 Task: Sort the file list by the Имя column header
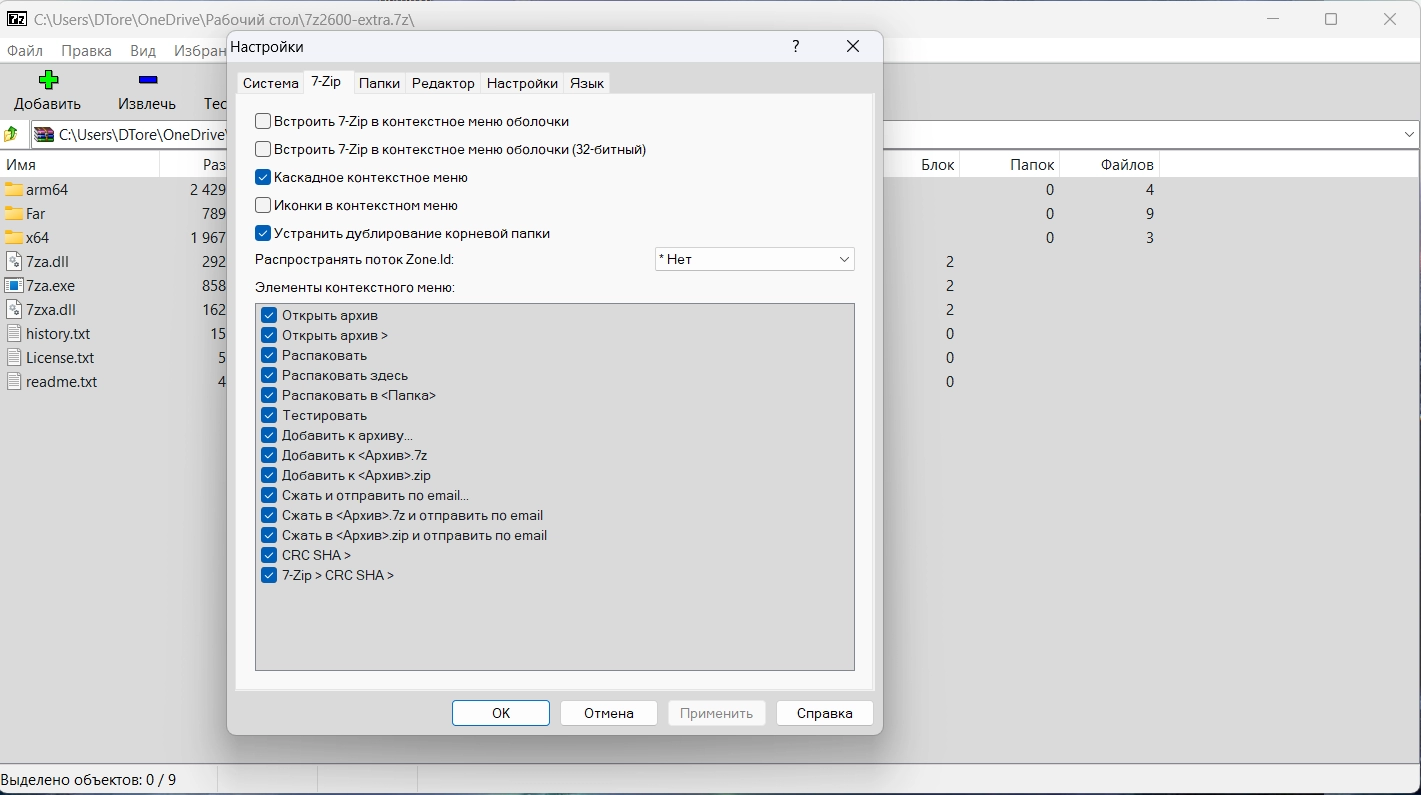click(80, 165)
